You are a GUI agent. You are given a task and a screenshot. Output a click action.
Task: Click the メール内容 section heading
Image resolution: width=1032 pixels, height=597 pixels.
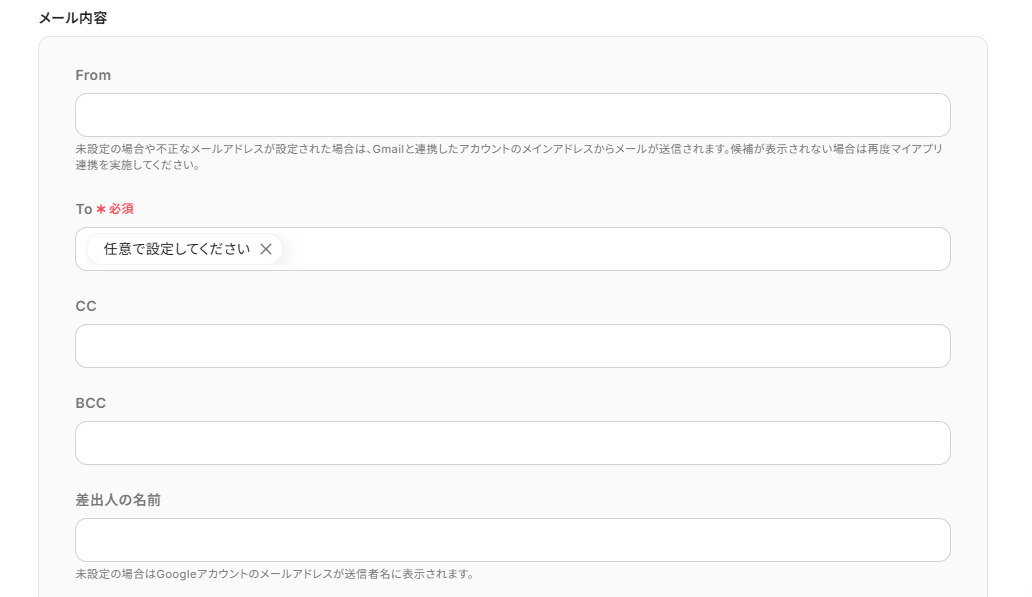(72, 18)
